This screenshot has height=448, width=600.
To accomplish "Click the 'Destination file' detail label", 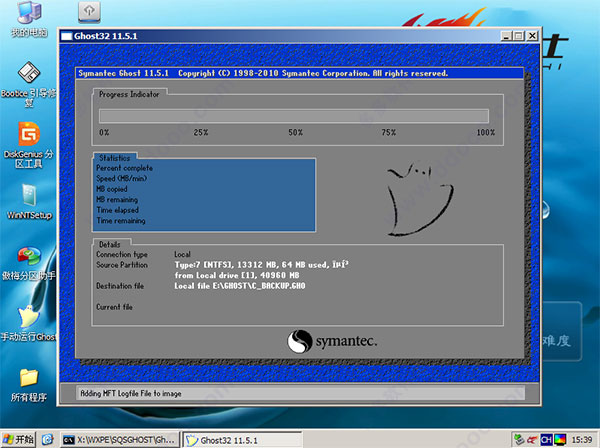I will (x=120, y=286).
